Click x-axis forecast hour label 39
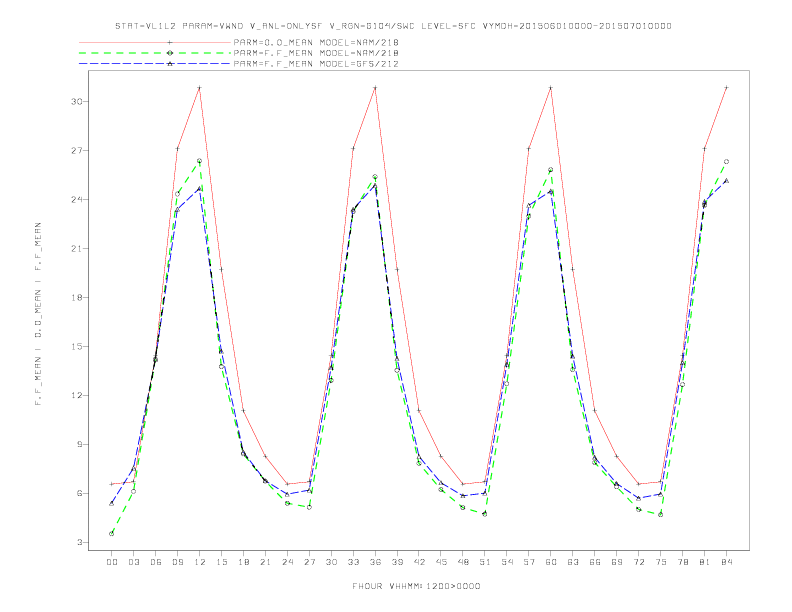792x612 pixels. tap(397, 562)
